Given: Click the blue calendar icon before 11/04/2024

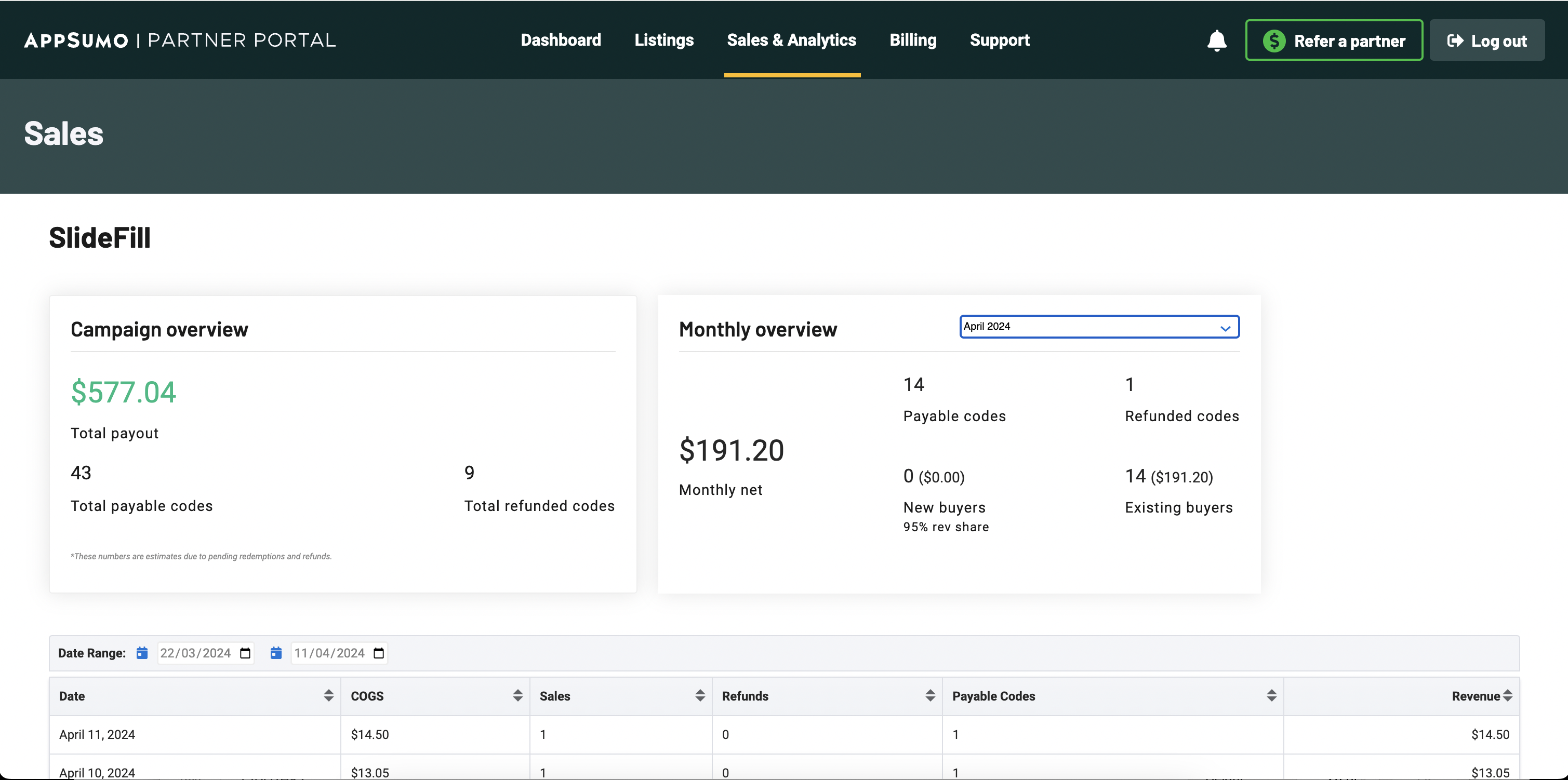Looking at the screenshot, I should coord(276,653).
